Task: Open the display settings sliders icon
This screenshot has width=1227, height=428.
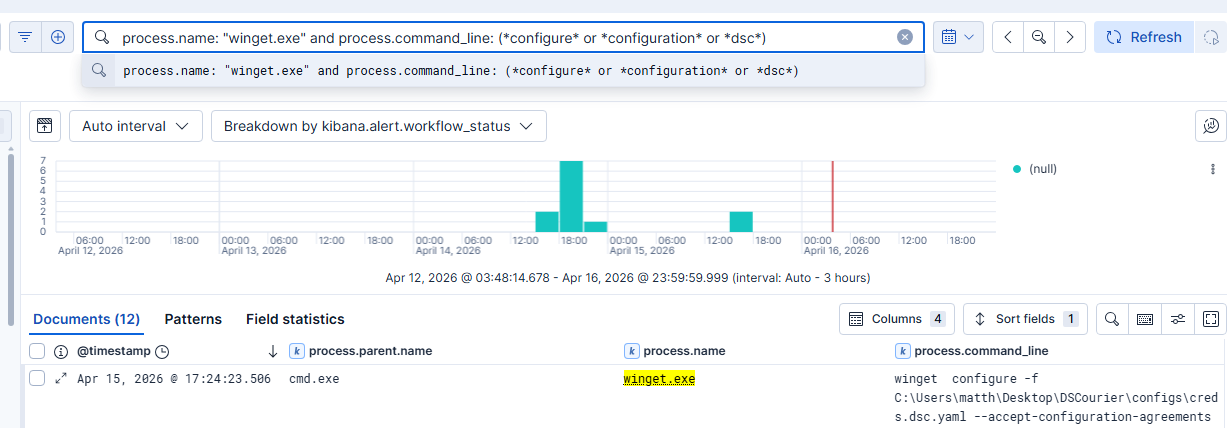Action: tap(1178, 319)
